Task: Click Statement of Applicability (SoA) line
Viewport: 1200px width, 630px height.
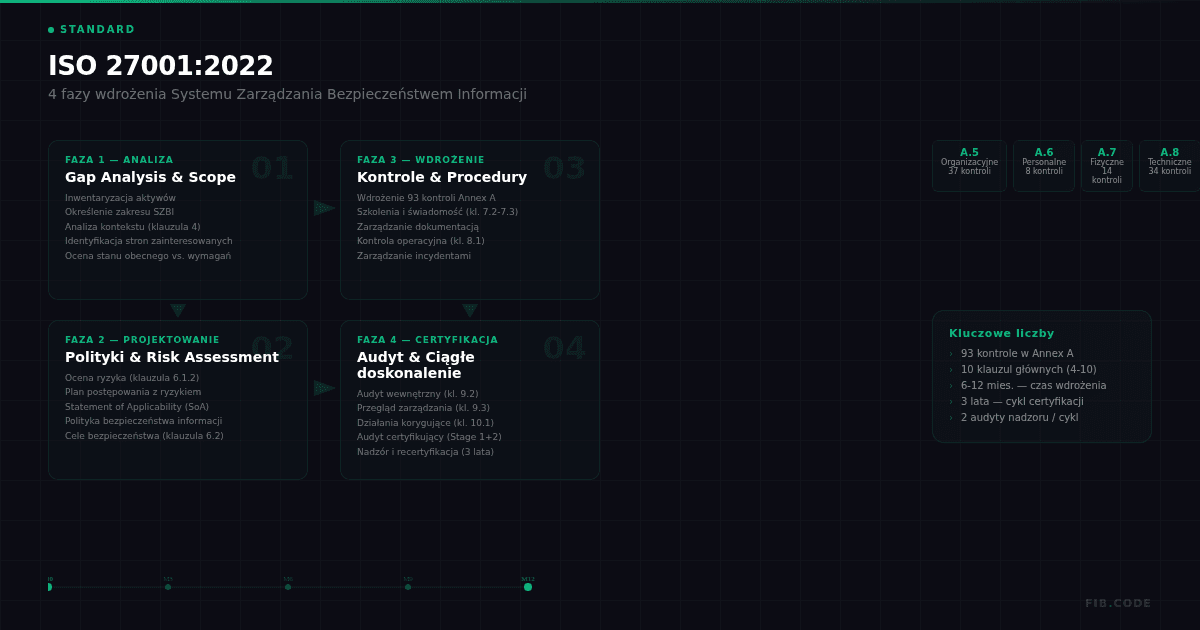Action: point(137,407)
